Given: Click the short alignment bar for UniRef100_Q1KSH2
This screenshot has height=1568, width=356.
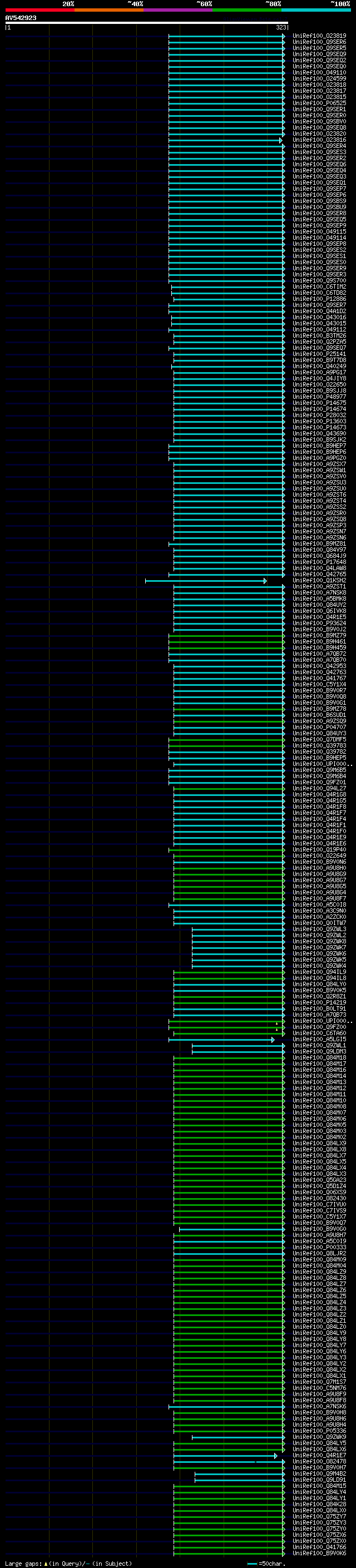Looking at the screenshot, I should (206, 581).
